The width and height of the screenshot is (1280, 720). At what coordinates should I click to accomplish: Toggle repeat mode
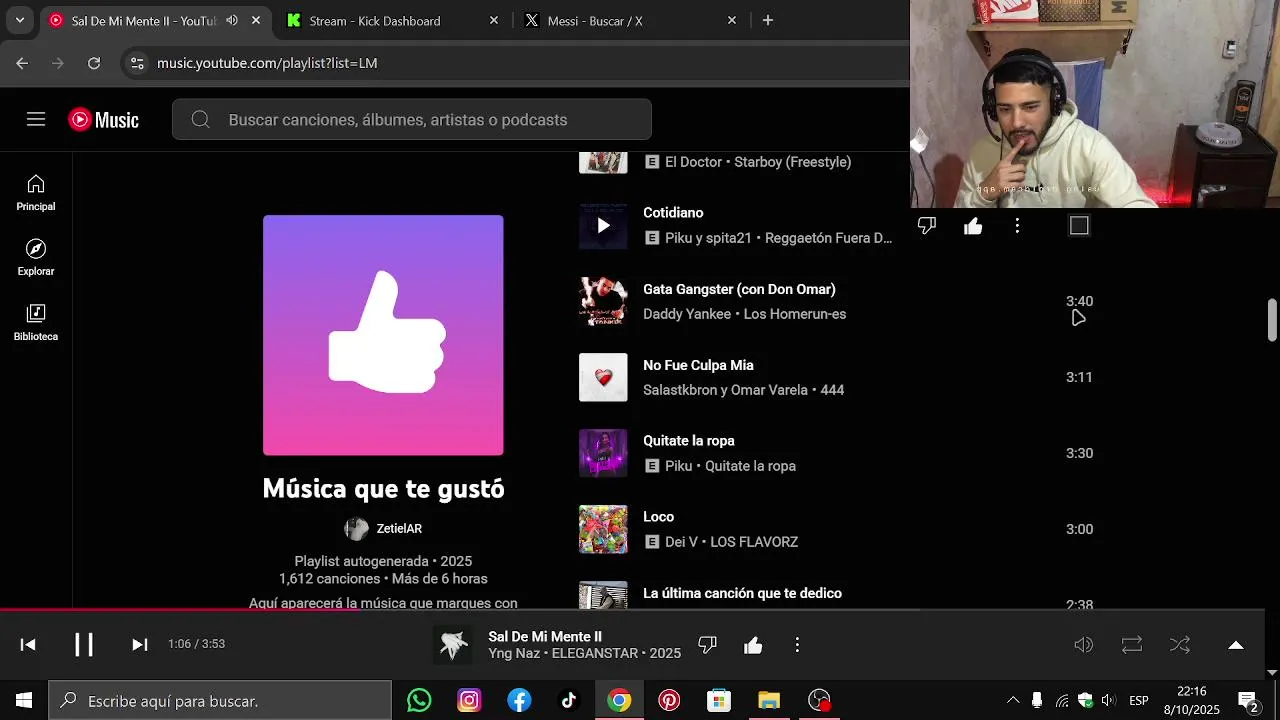click(x=1132, y=645)
